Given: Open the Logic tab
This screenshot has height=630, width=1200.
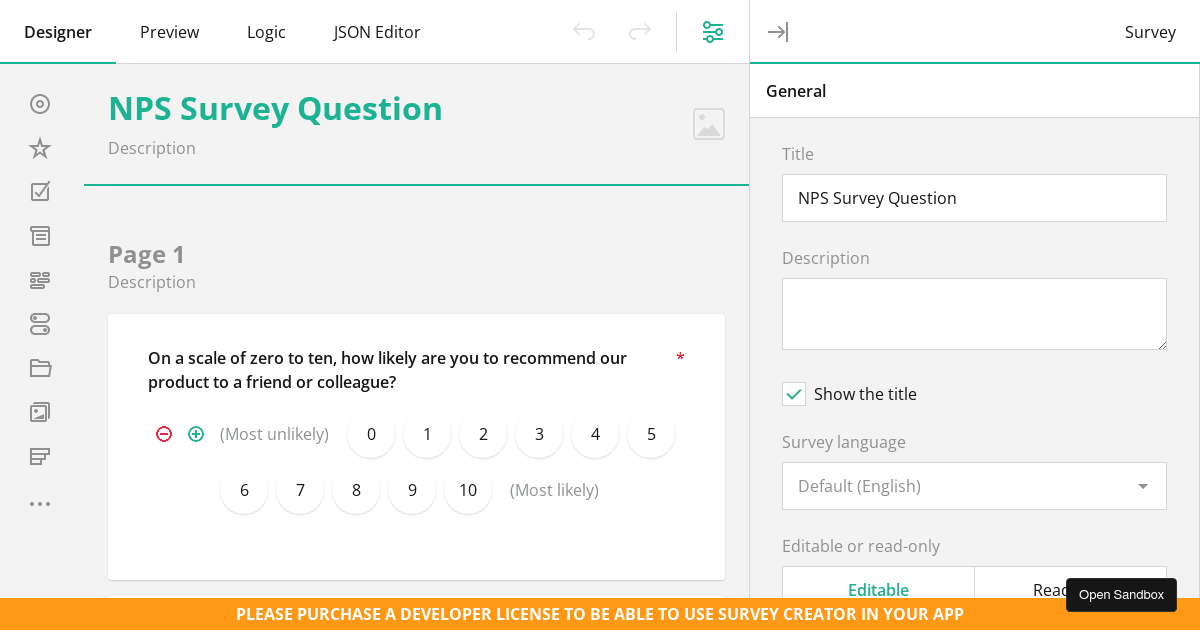Looking at the screenshot, I should pyautogui.click(x=266, y=32).
